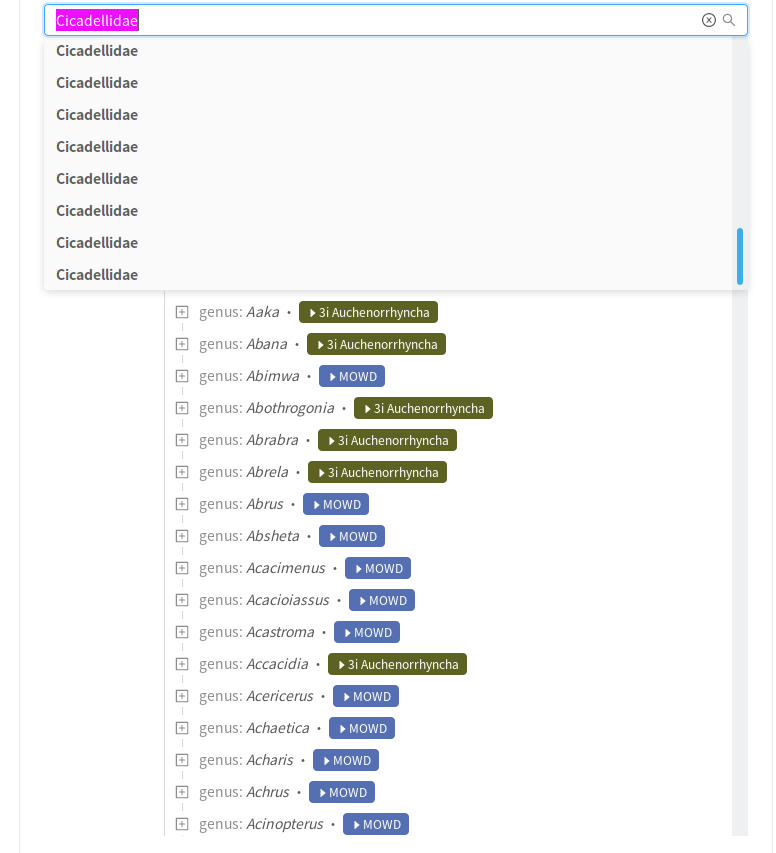Expand the genus Abrus entry
The height and width of the screenshot is (853, 776).
(x=181, y=504)
